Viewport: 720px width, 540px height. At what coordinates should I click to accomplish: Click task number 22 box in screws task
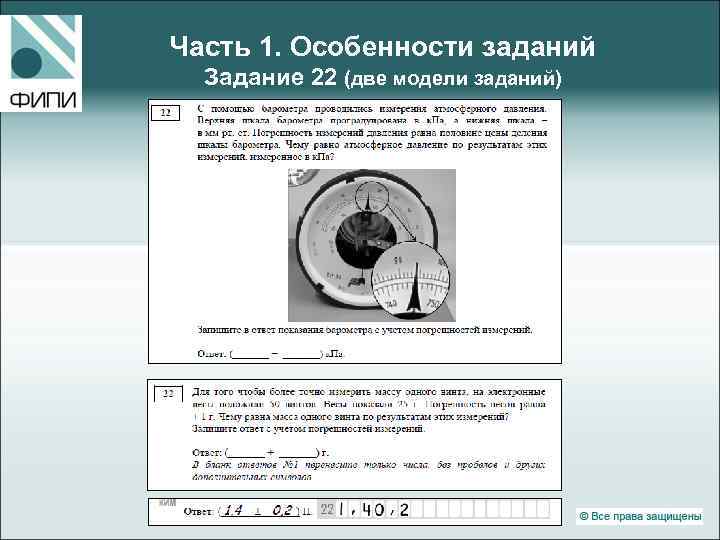(168, 394)
